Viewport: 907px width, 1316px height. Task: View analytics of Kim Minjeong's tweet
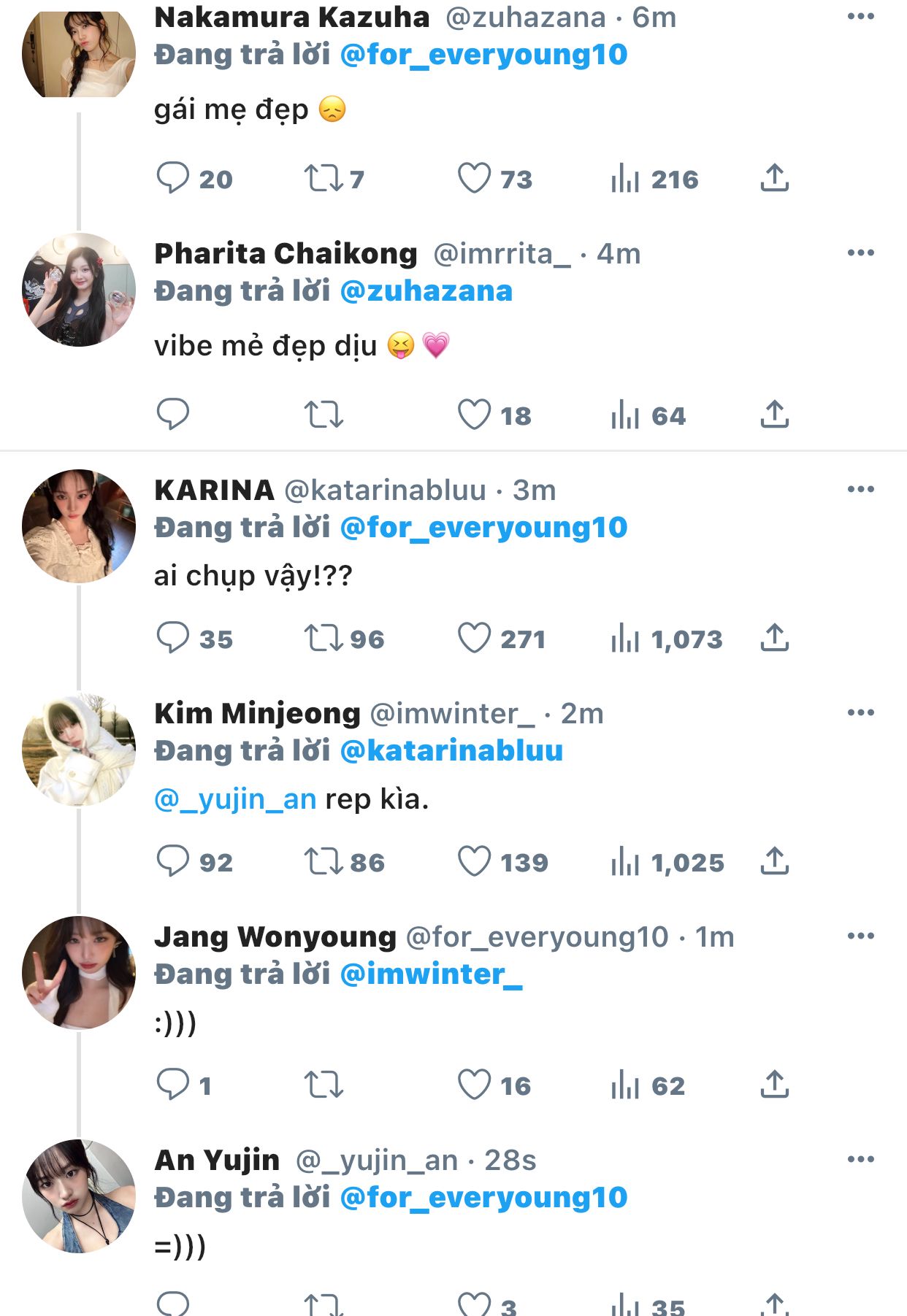click(x=625, y=861)
